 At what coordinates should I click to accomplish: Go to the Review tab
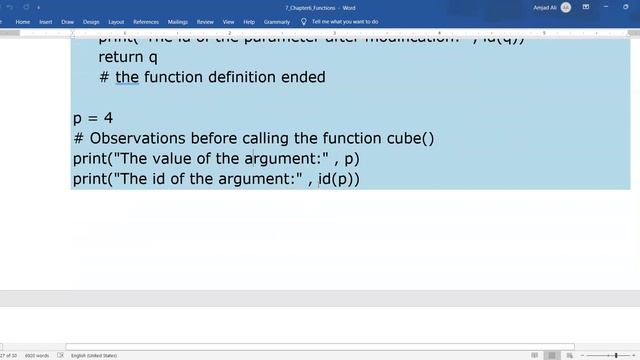[x=205, y=22]
